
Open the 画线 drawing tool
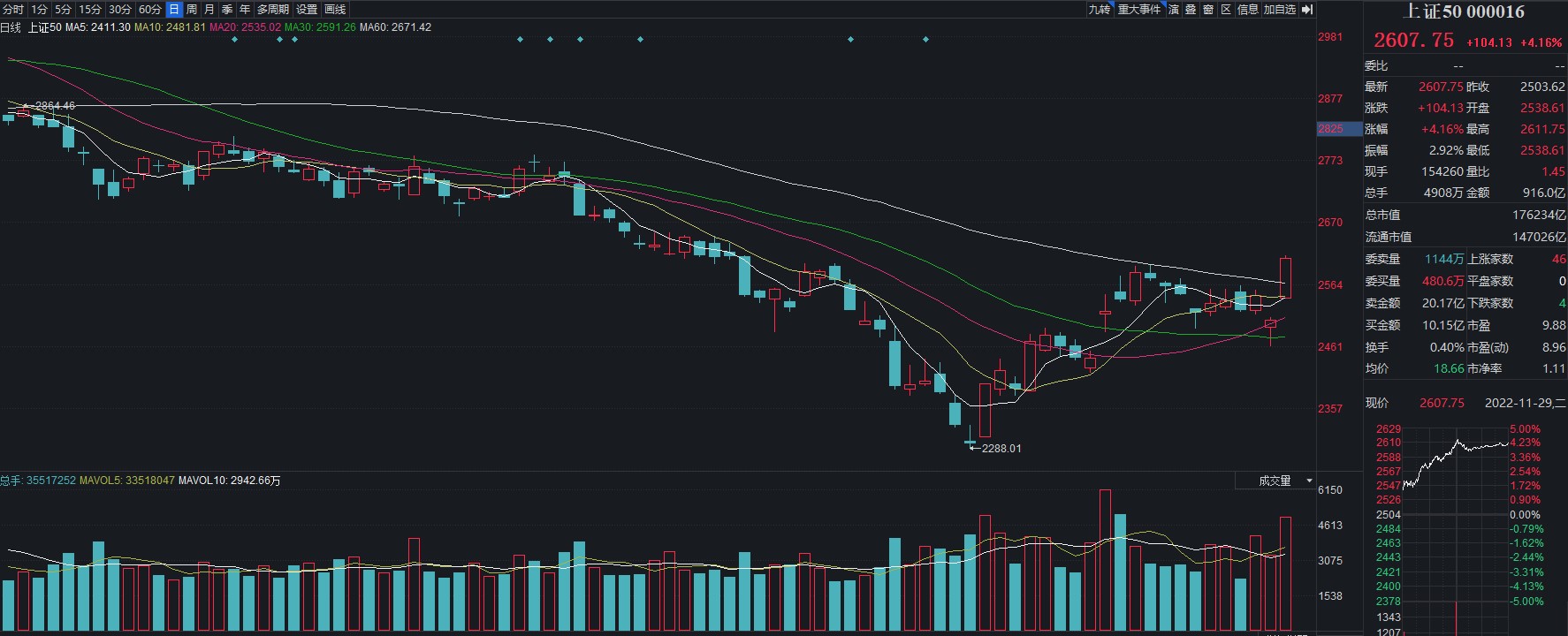coord(335,10)
